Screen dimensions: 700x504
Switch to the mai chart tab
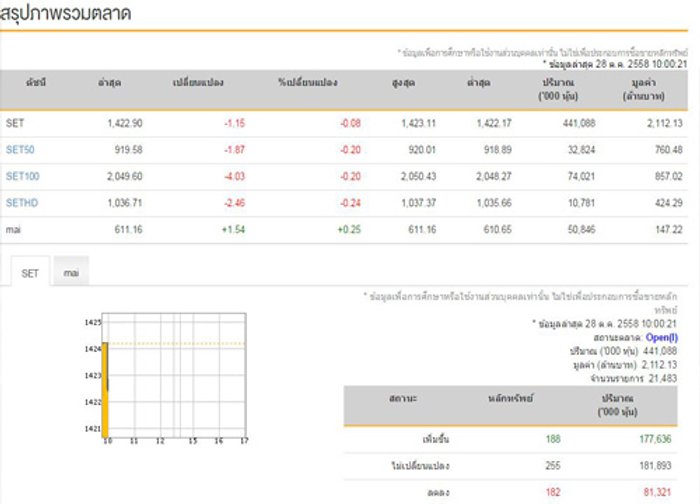click(x=71, y=272)
